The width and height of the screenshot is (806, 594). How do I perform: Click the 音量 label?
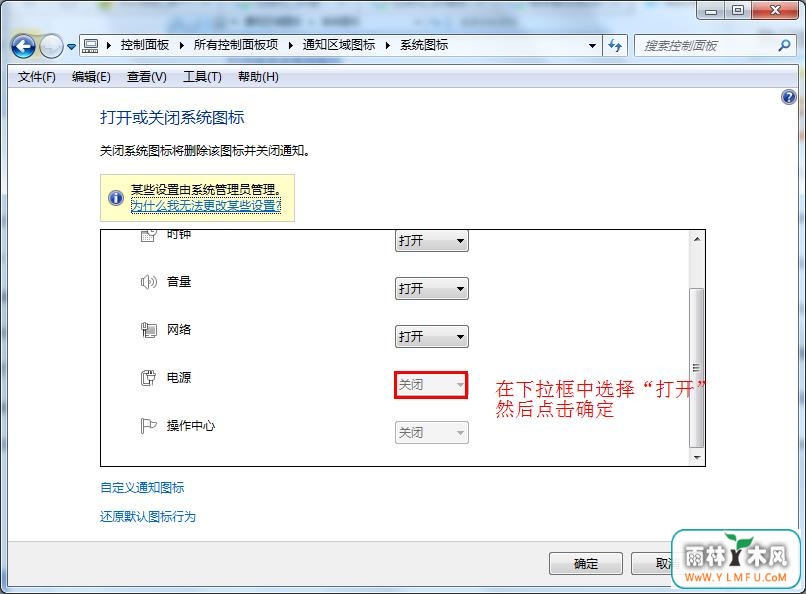tap(179, 282)
